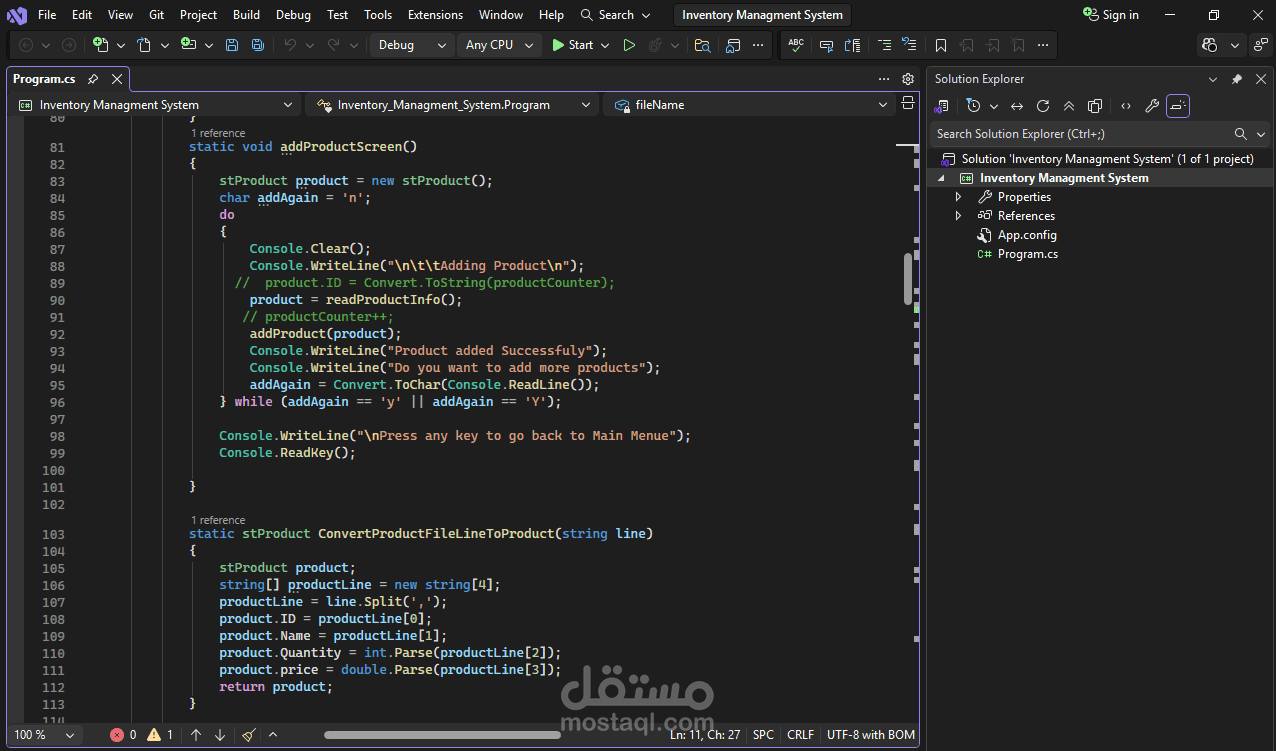Refresh Solution Explorer with the refresh icon
Image resolution: width=1276 pixels, height=751 pixels.
(x=1043, y=106)
